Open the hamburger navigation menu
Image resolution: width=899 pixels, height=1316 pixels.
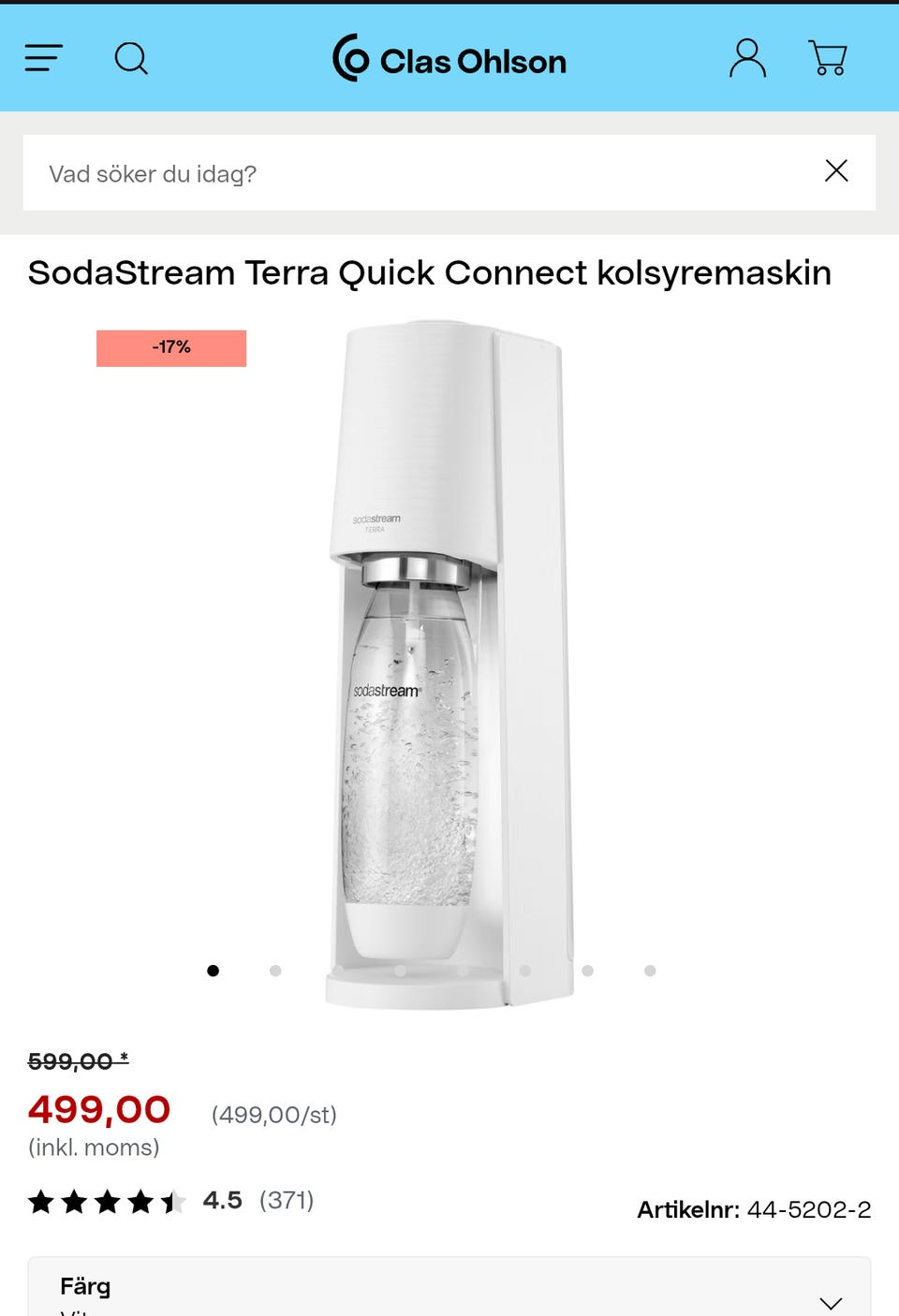[43, 58]
